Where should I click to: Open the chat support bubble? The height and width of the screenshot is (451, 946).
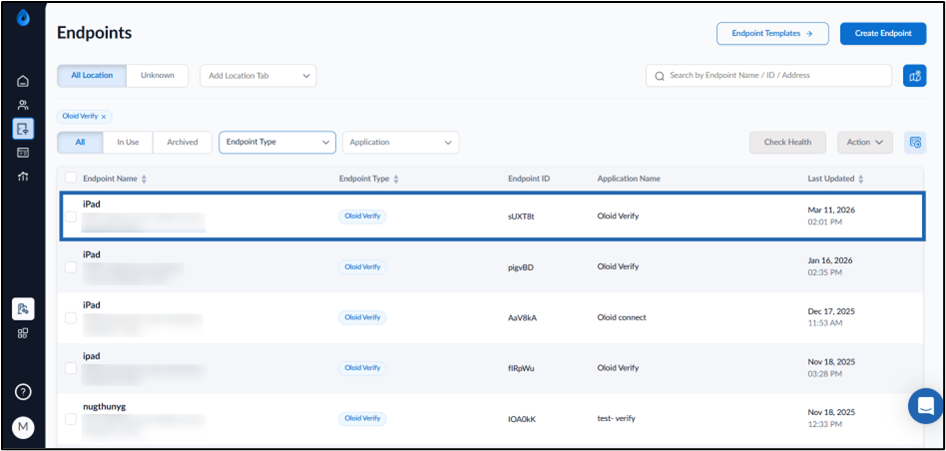925,406
